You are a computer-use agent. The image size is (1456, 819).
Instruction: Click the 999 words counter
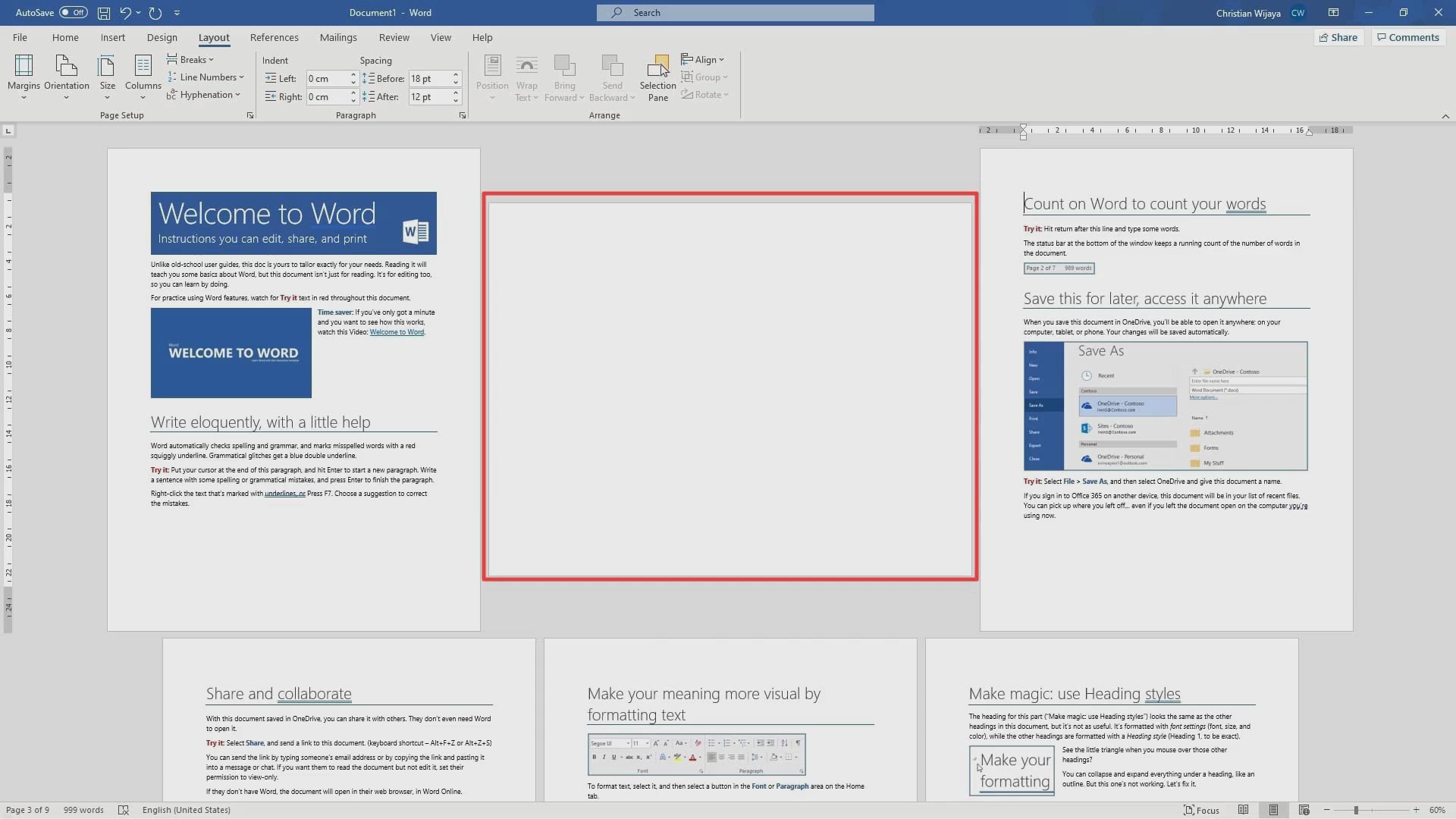pyautogui.click(x=83, y=810)
